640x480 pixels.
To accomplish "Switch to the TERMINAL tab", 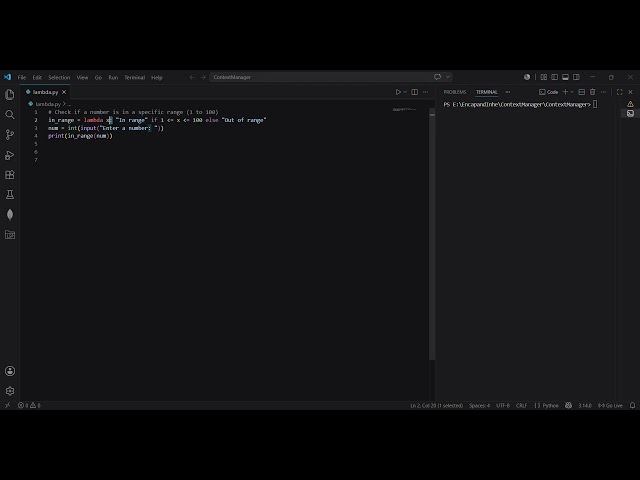I will pyautogui.click(x=487, y=92).
